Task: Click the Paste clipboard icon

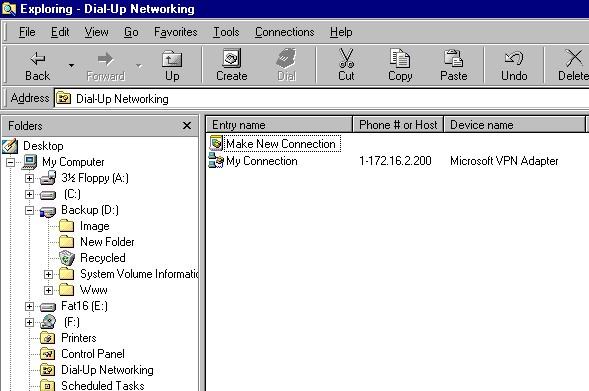Action: pyautogui.click(x=453, y=58)
